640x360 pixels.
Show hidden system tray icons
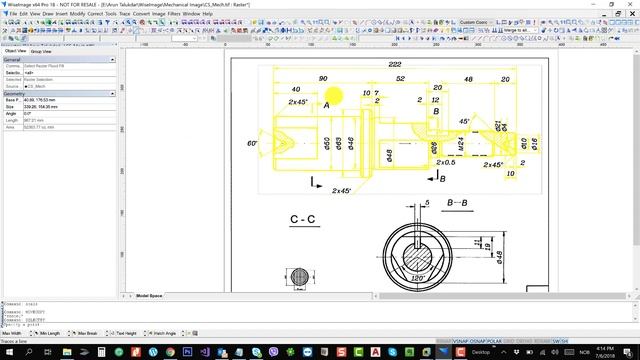click(504, 352)
